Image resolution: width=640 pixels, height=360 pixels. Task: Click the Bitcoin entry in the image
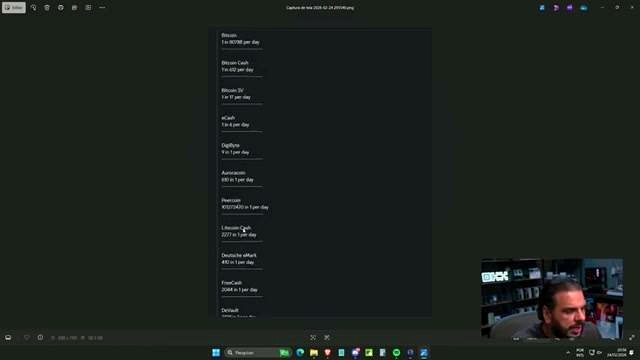point(240,39)
